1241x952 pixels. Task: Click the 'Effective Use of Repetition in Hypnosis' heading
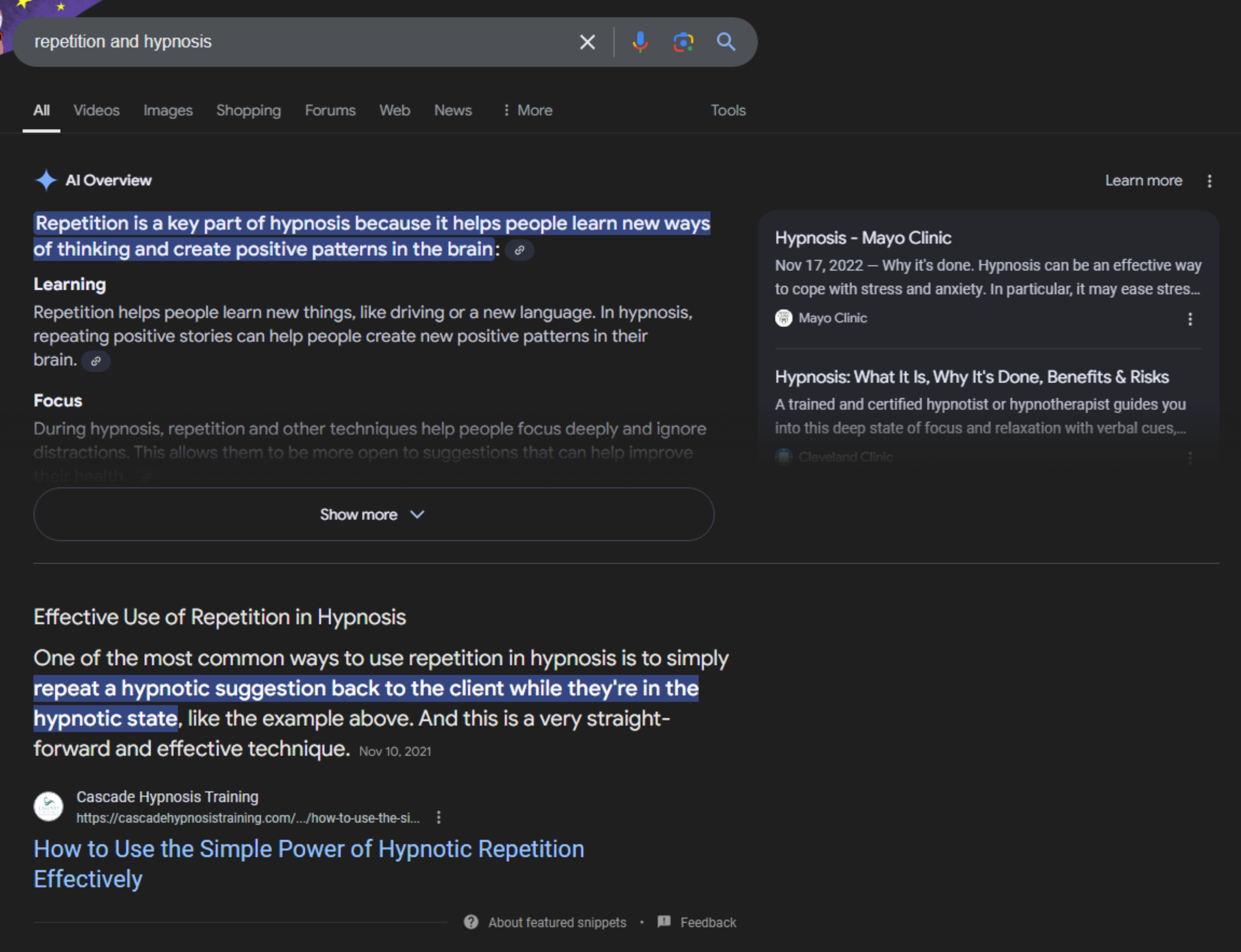(x=220, y=617)
